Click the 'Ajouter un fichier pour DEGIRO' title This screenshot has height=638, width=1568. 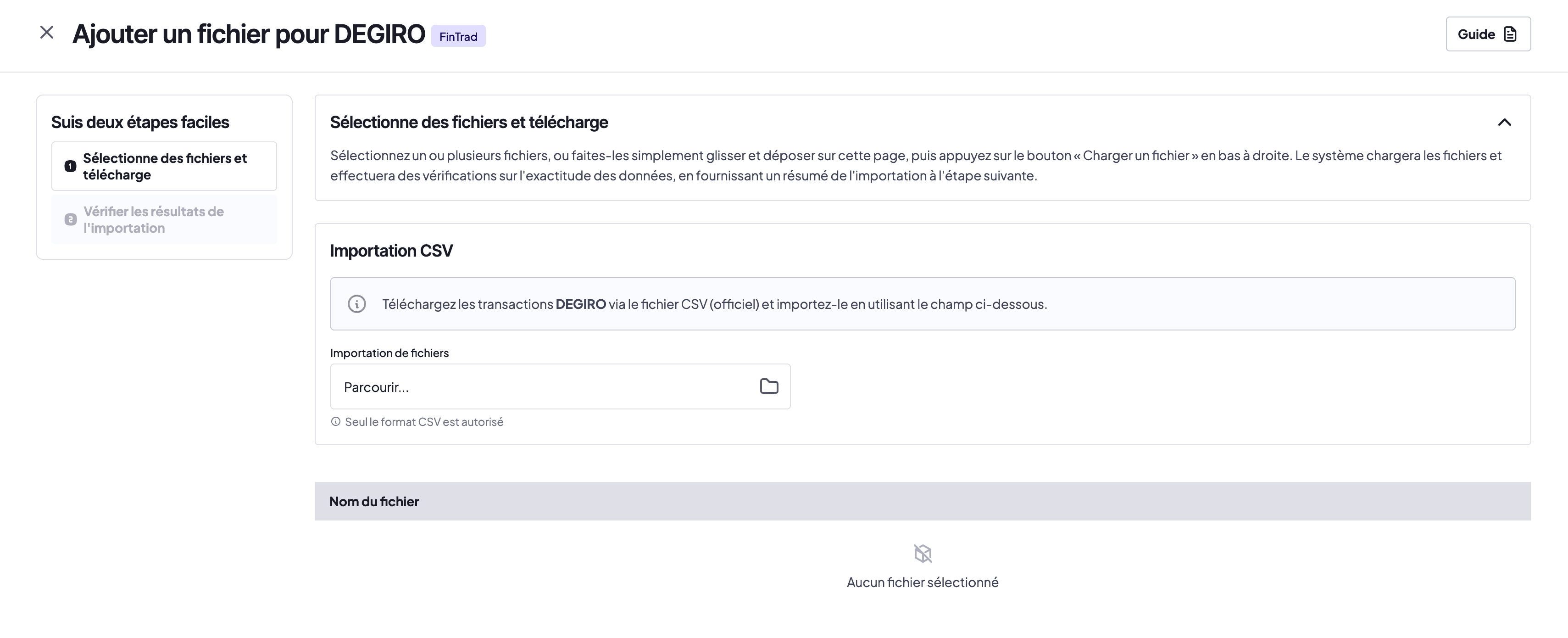coord(249,34)
